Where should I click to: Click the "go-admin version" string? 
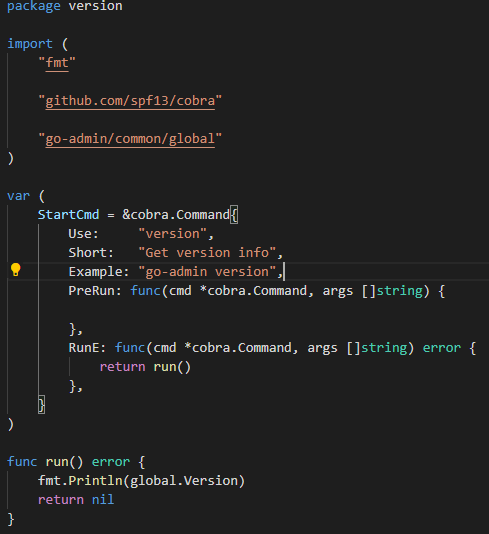point(207,272)
